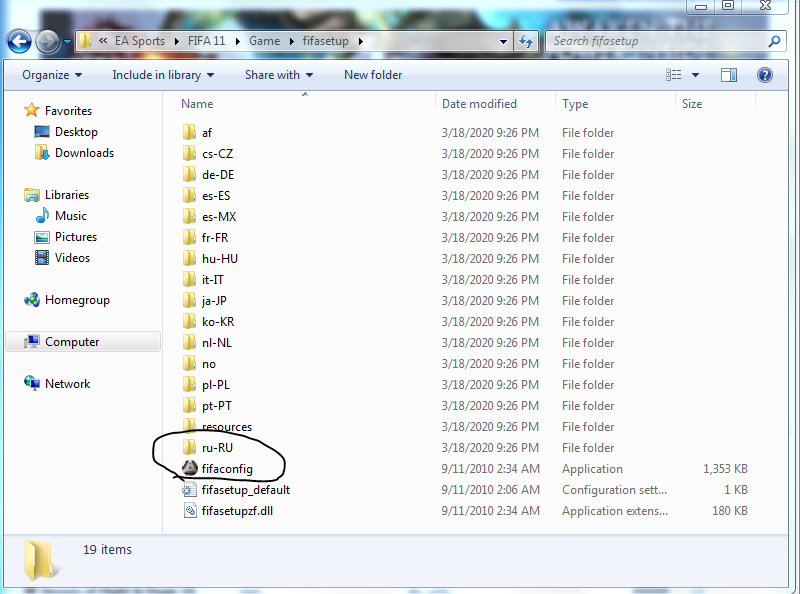Go back with the blue Back arrow
800x594 pixels.
click(x=19, y=41)
